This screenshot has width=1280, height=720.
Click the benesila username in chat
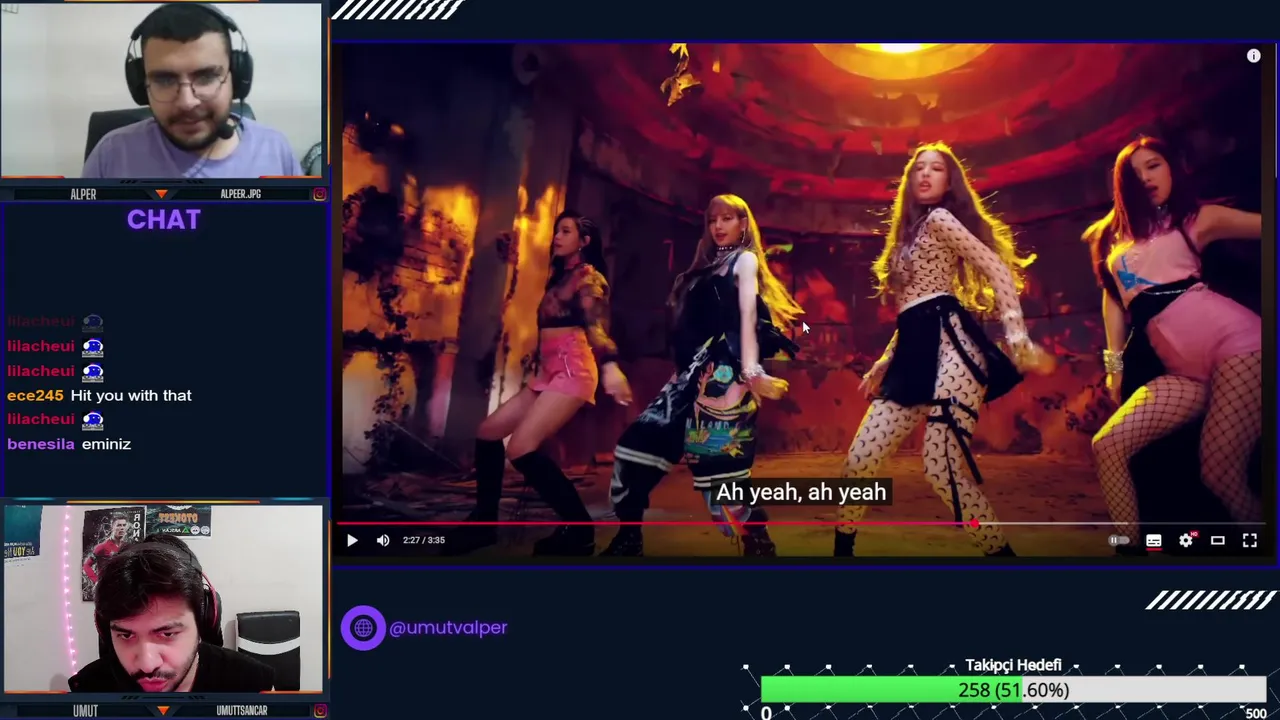point(41,444)
